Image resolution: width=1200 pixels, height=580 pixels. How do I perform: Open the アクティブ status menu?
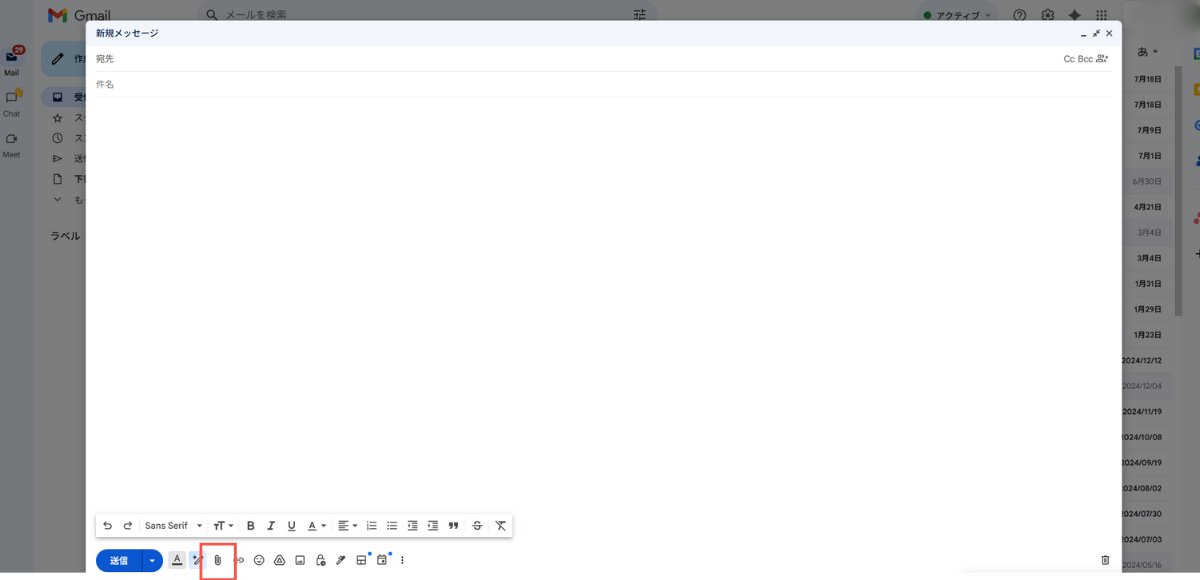pyautogui.click(x=958, y=15)
